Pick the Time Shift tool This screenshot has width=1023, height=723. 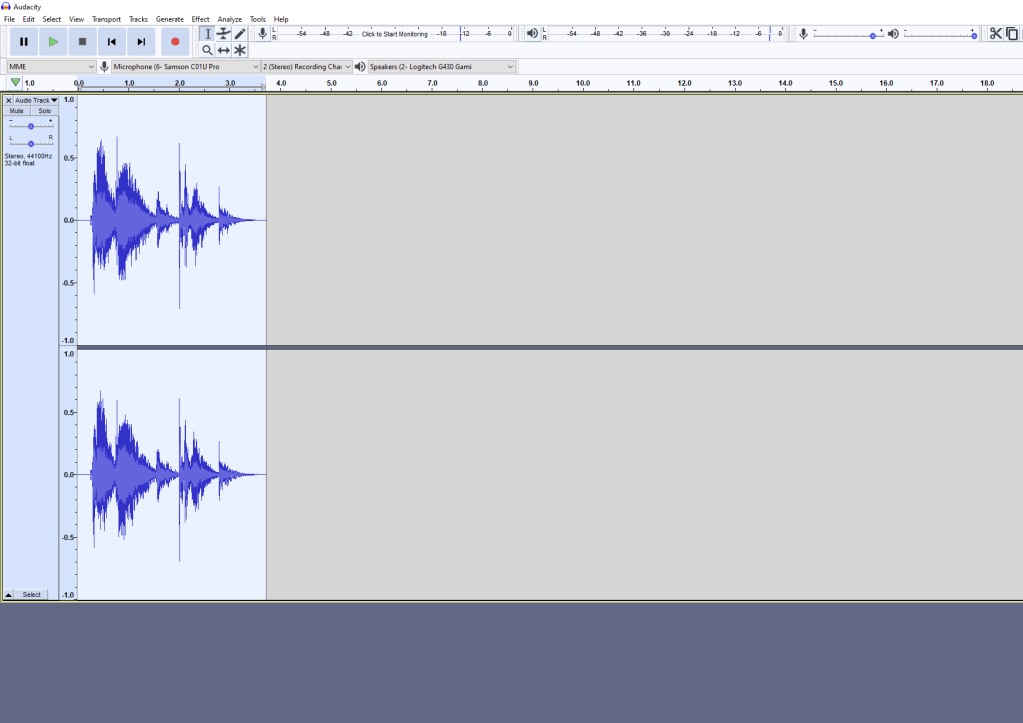click(224, 50)
